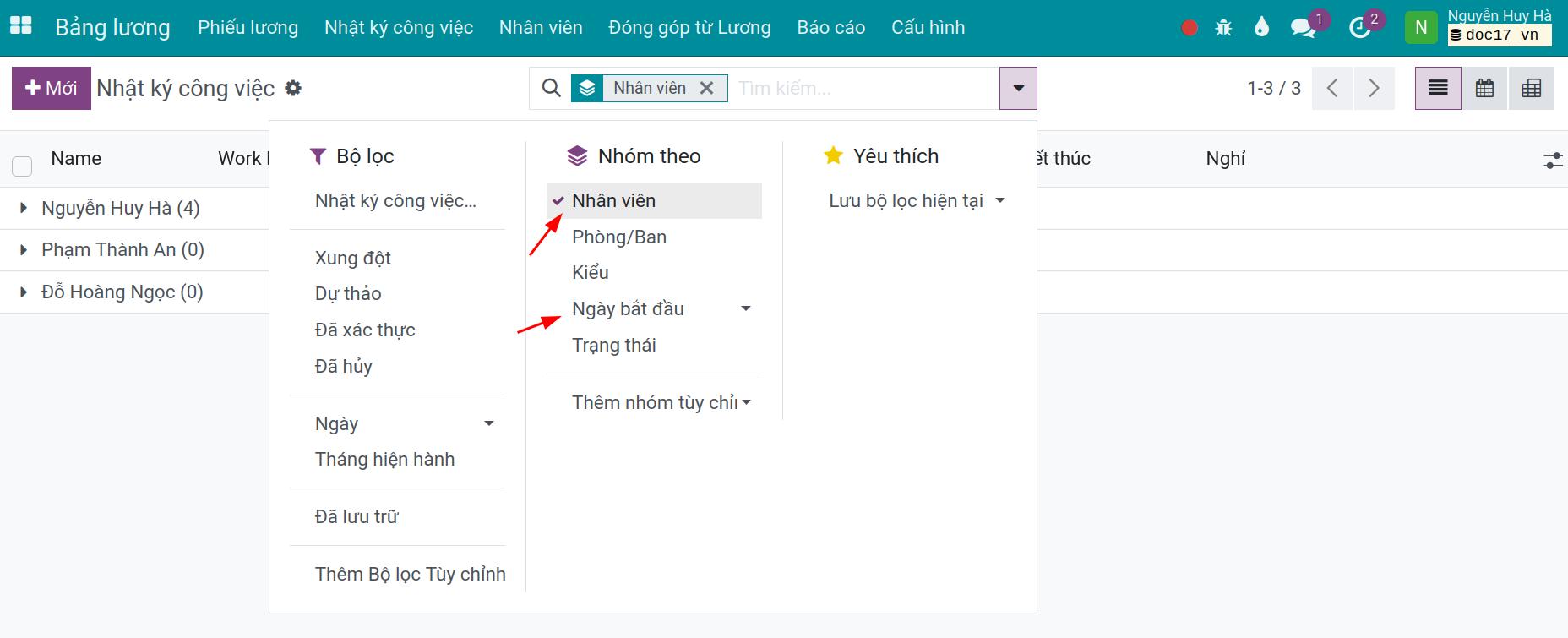Click the water drop icon in navbar

pos(1261,27)
